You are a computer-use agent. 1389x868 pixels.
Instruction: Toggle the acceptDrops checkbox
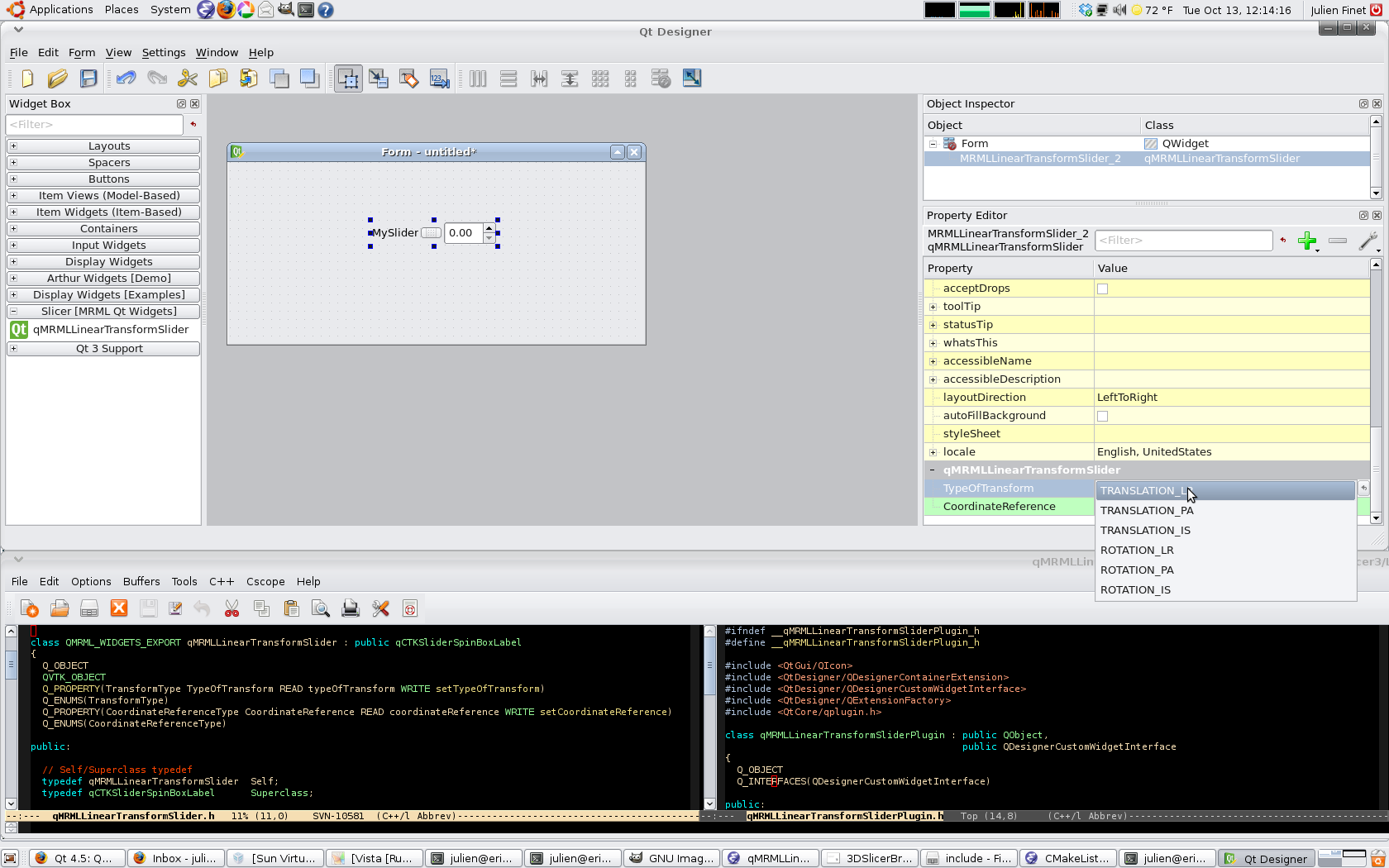[1102, 289]
